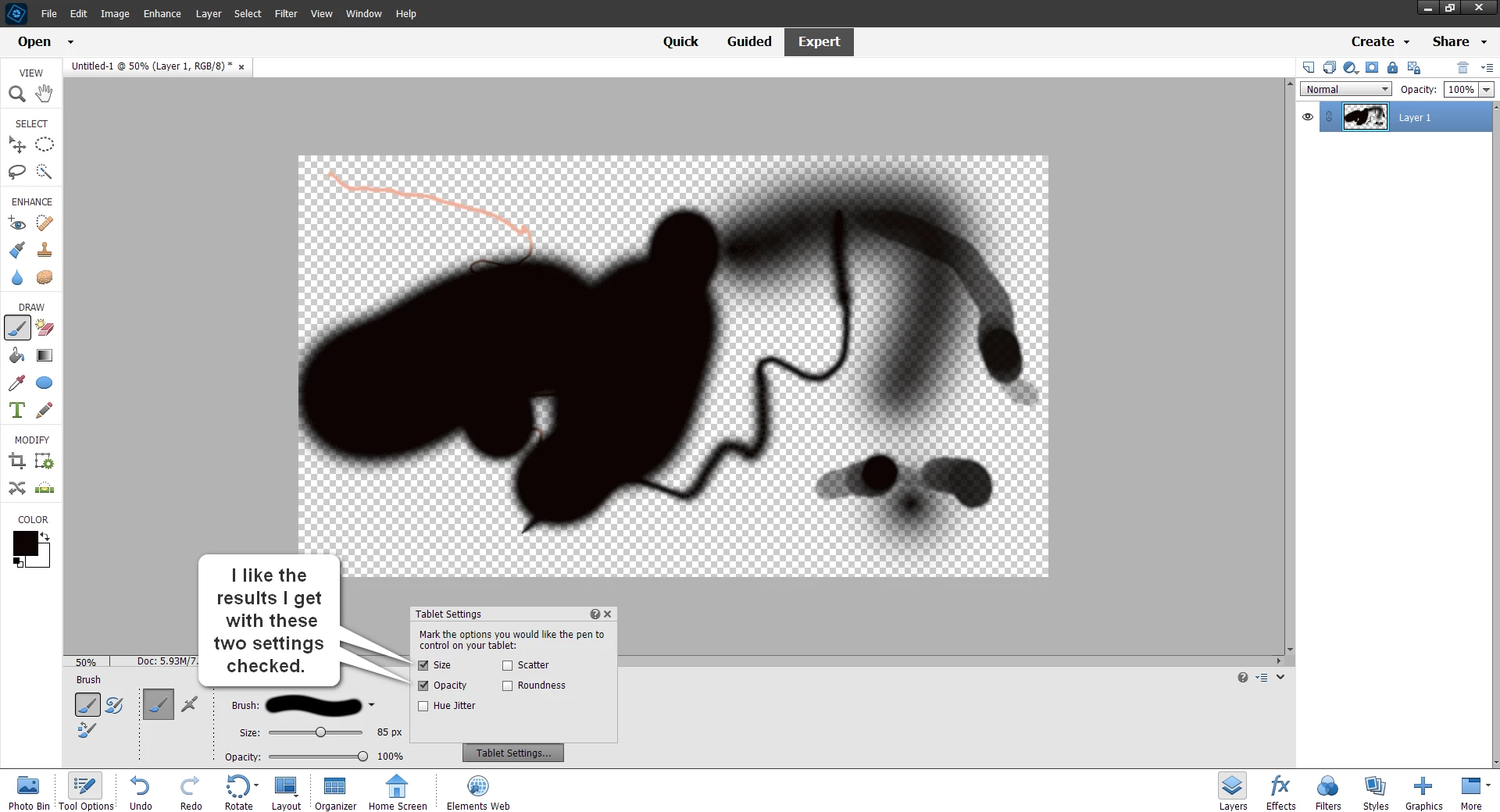Go to the Home Screen

(398, 792)
